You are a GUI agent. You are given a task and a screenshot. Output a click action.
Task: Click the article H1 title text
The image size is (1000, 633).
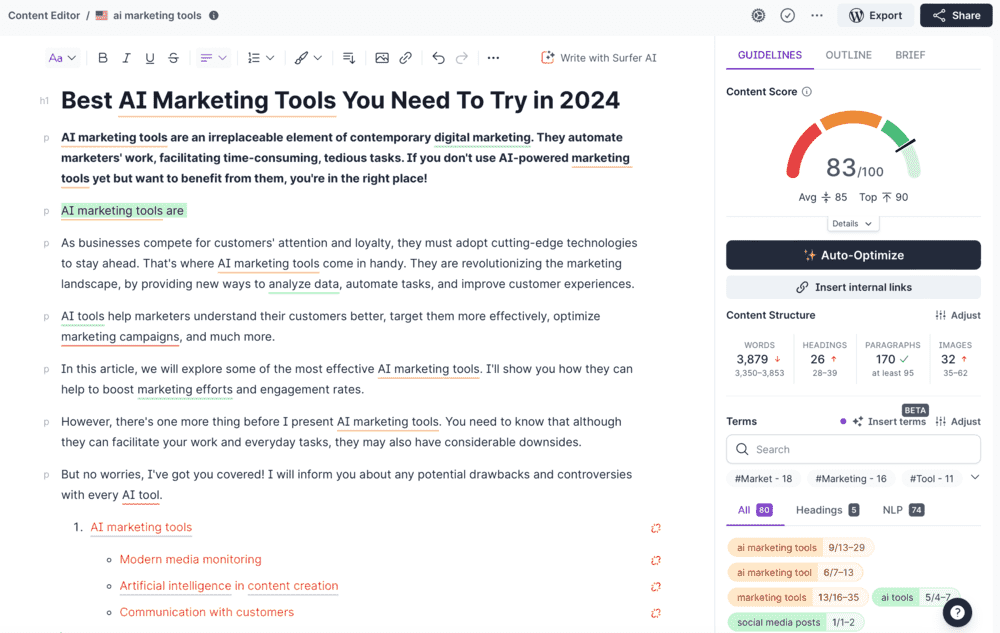click(x=340, y=100)
